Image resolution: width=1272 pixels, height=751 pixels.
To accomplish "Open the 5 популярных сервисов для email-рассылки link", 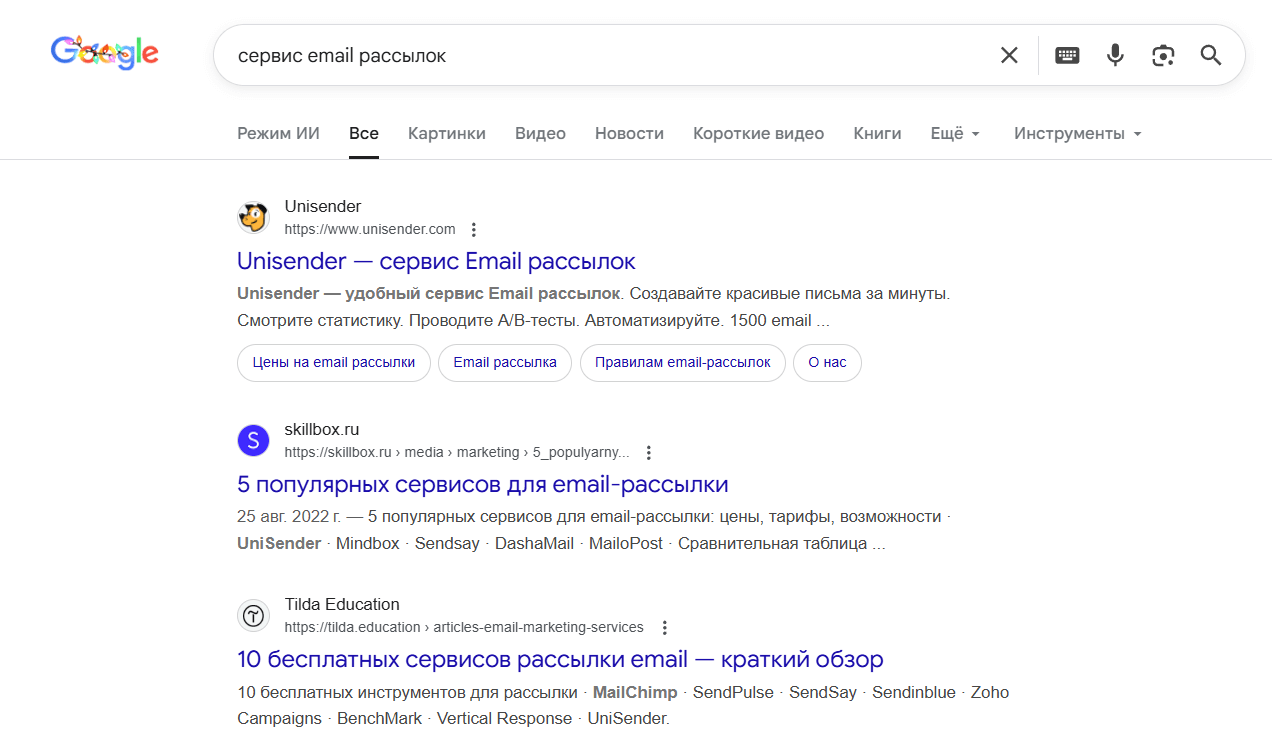I will 482,485.
